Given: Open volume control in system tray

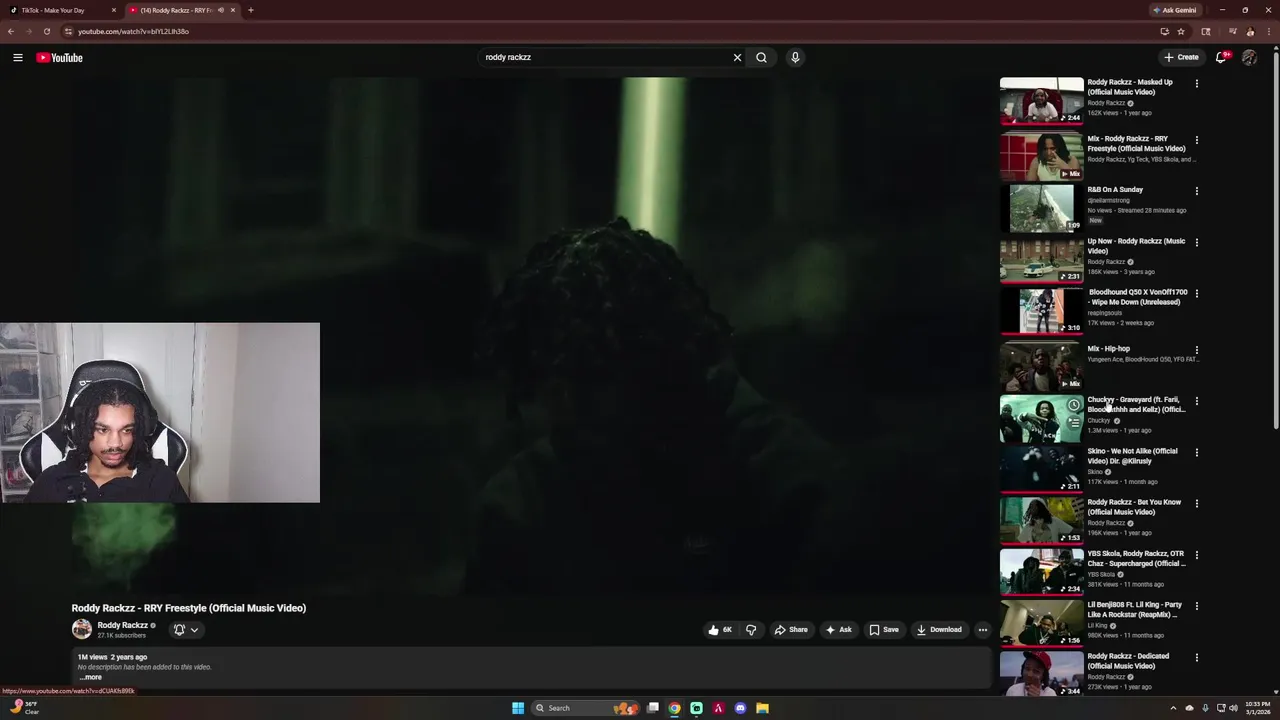Looking at the screenshot, I should (1234, 708).
